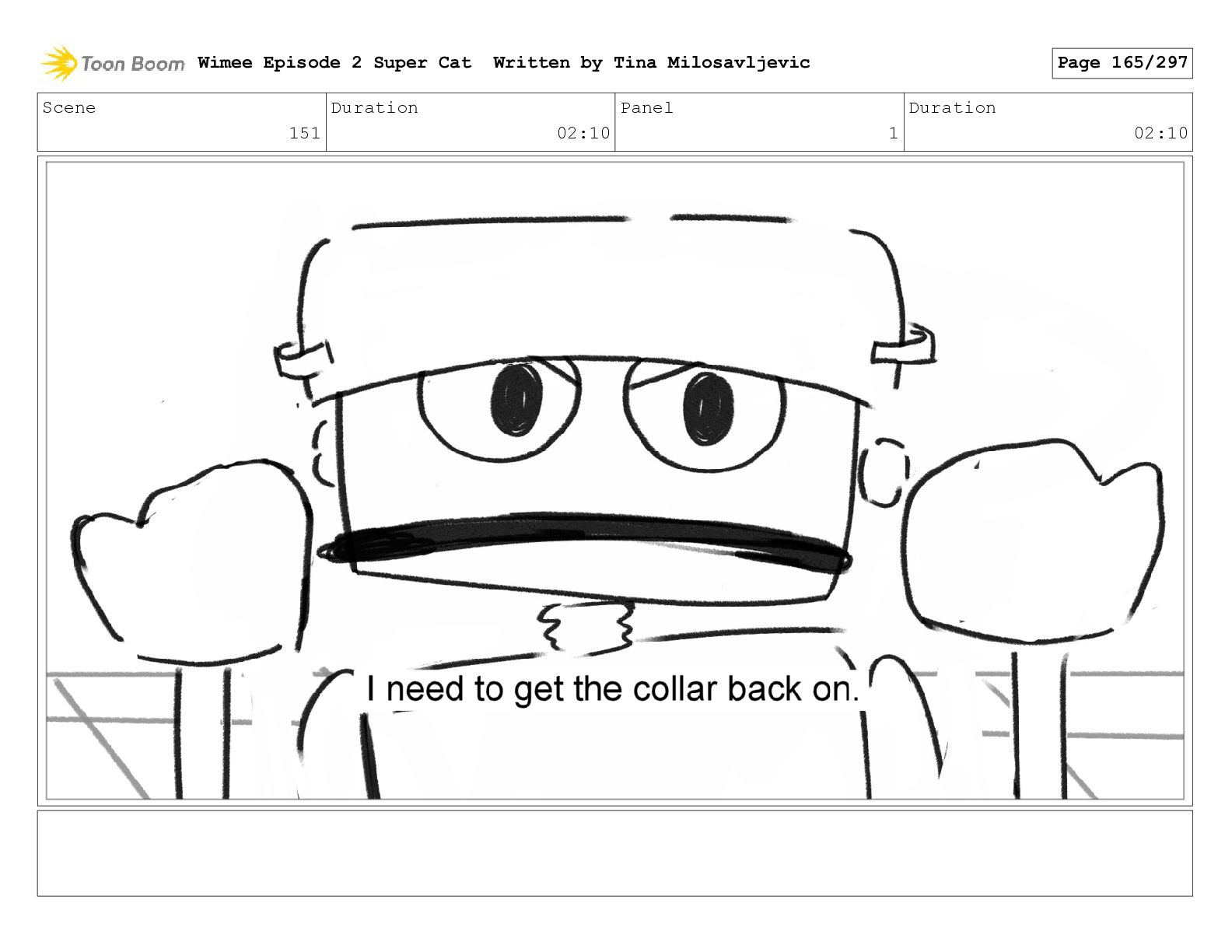Click 'Written by Tina Milosavljevic' text
This screenshot has height=952, width=1232.
651,62
